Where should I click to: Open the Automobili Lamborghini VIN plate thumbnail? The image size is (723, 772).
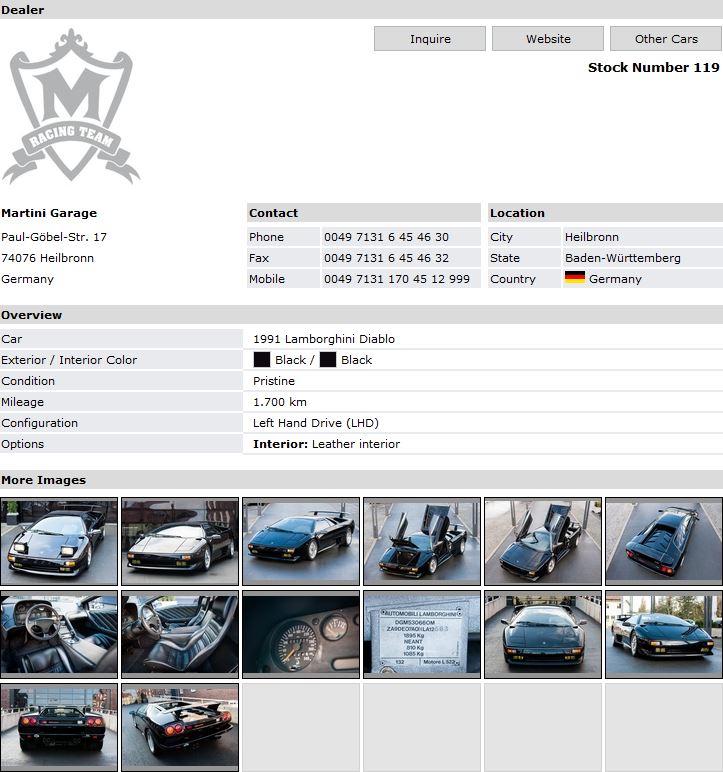tap(422, 634)
